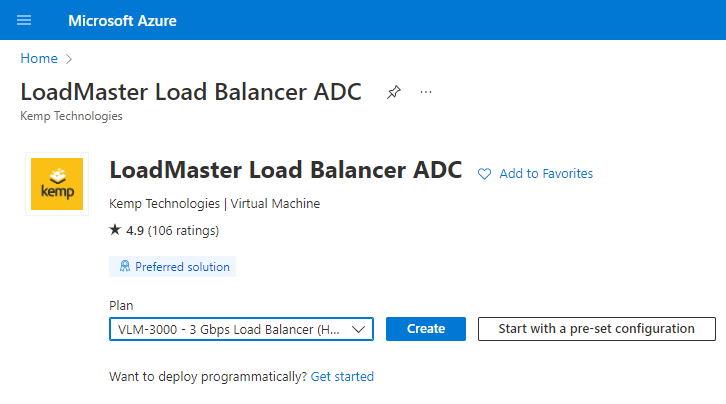Screen dimensions: 726x404
Task: Pin LoadMaster Load Balancer ADC to dashboard
Action: (394, 92)
